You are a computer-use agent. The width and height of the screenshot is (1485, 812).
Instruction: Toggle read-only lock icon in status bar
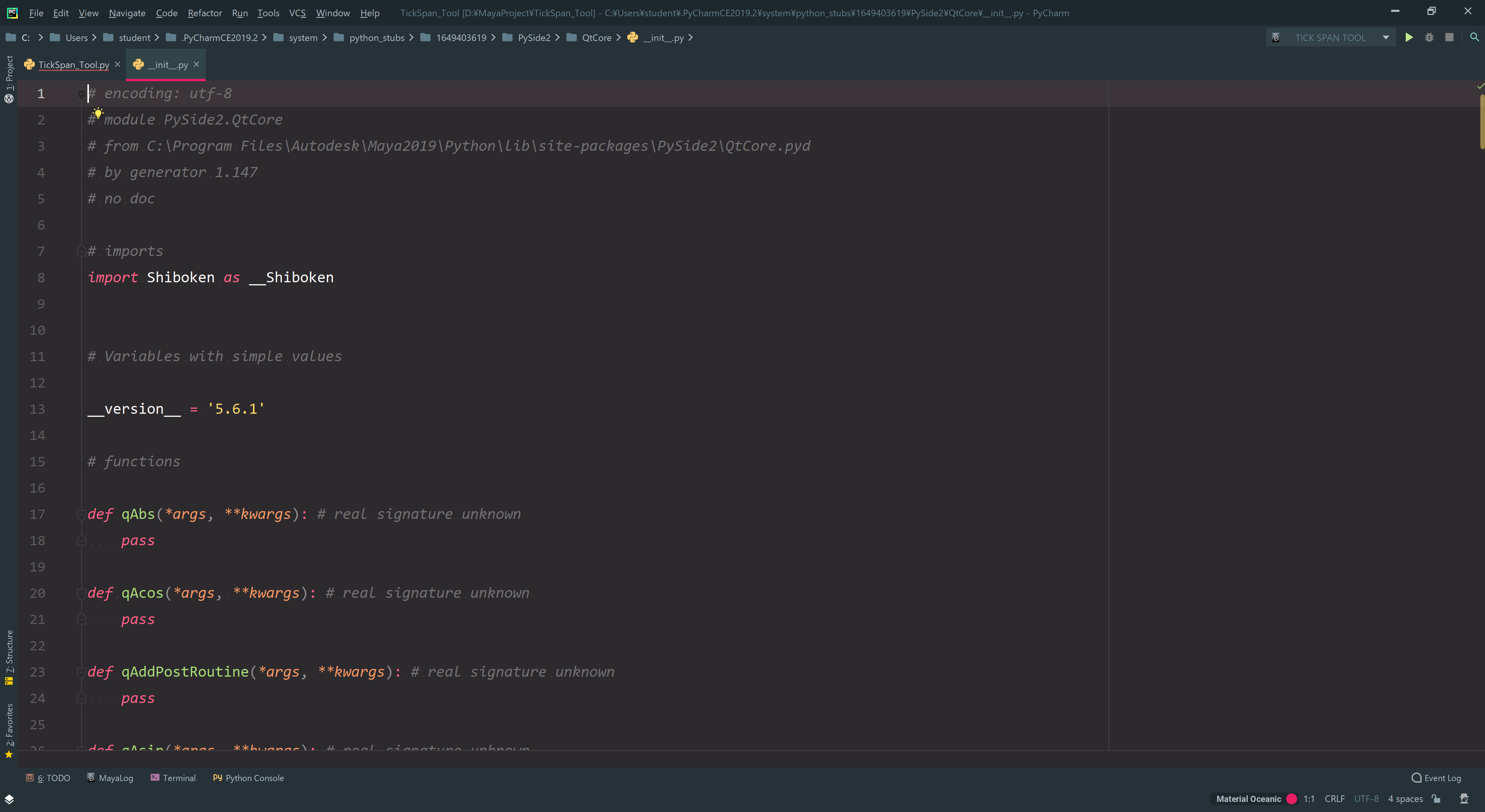pyautogui.click(x=1436, y=799)
